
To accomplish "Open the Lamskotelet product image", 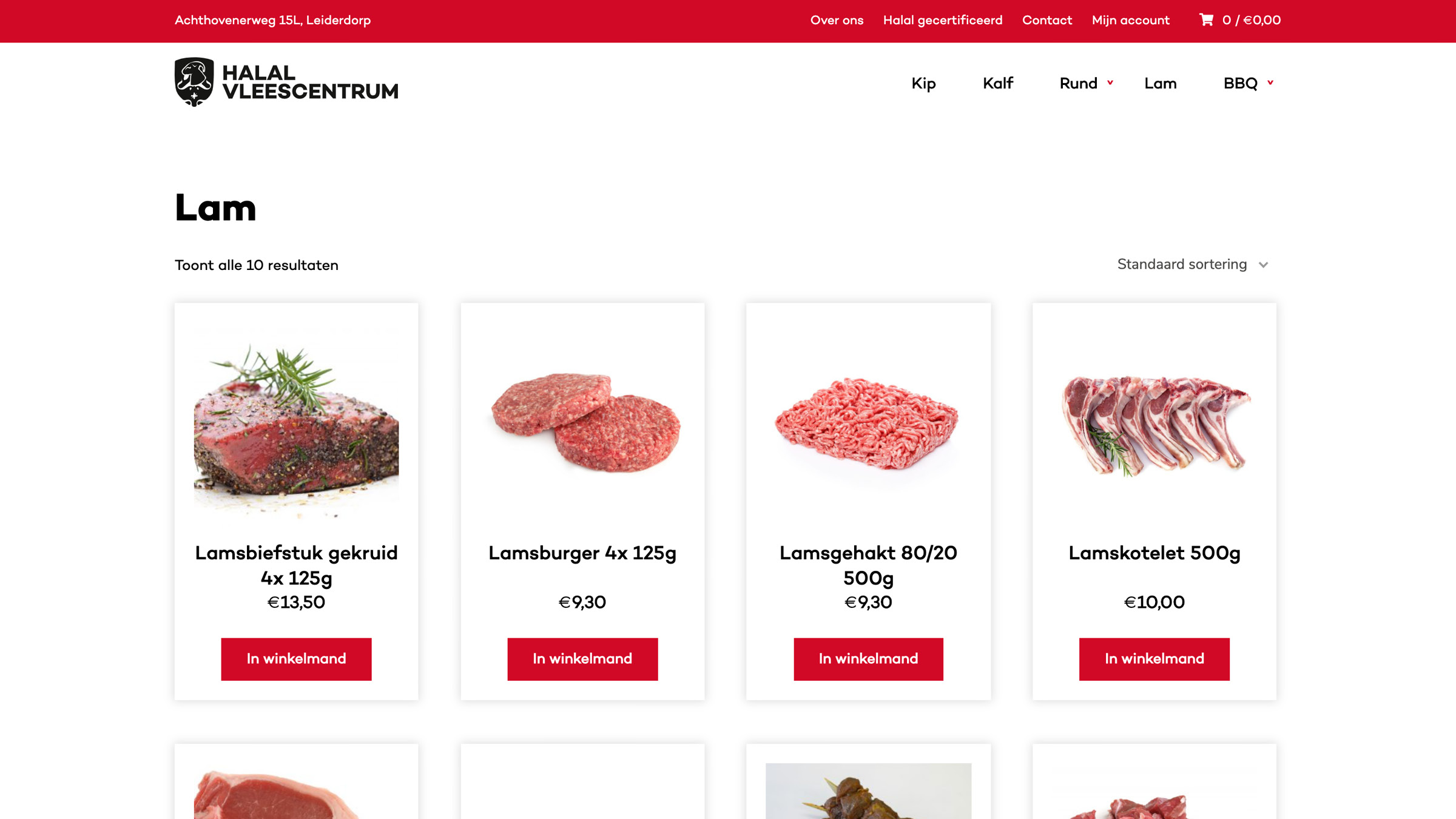I will [x=1154, y=425].
